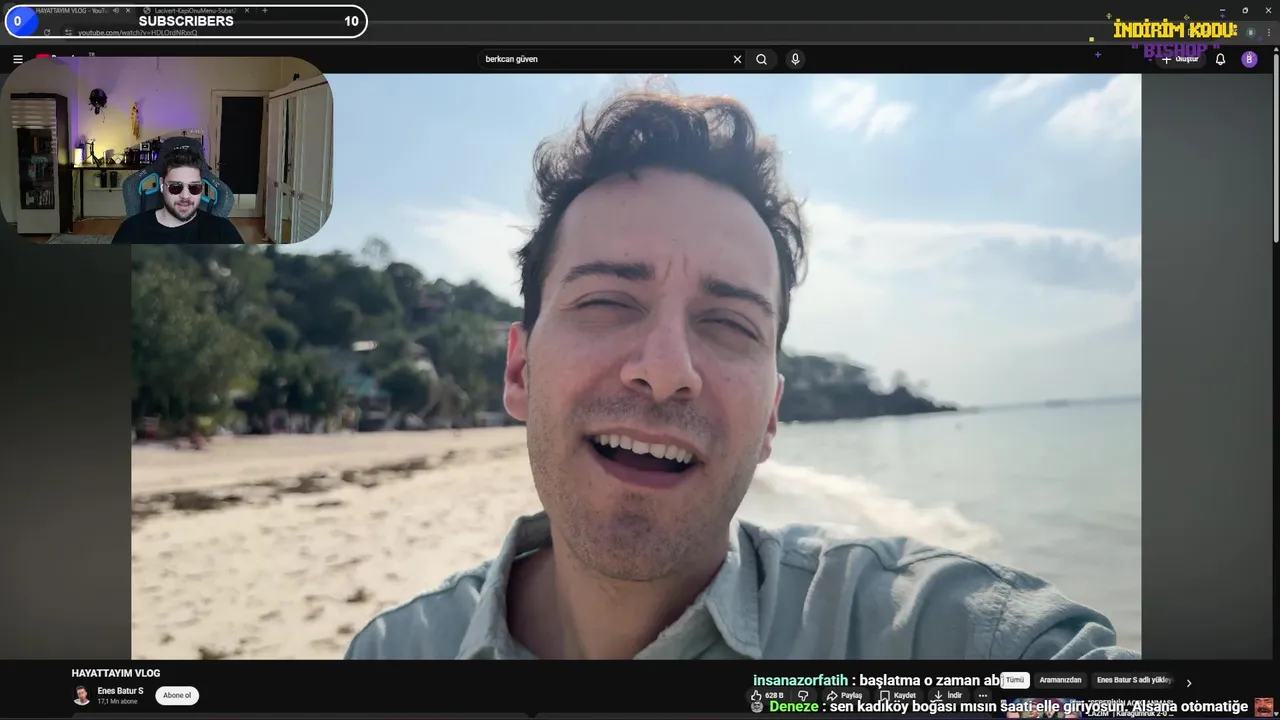Click the youtube.com address bar URL
The height and width of the screenshot is (720, 1280).
pos(138,33)
